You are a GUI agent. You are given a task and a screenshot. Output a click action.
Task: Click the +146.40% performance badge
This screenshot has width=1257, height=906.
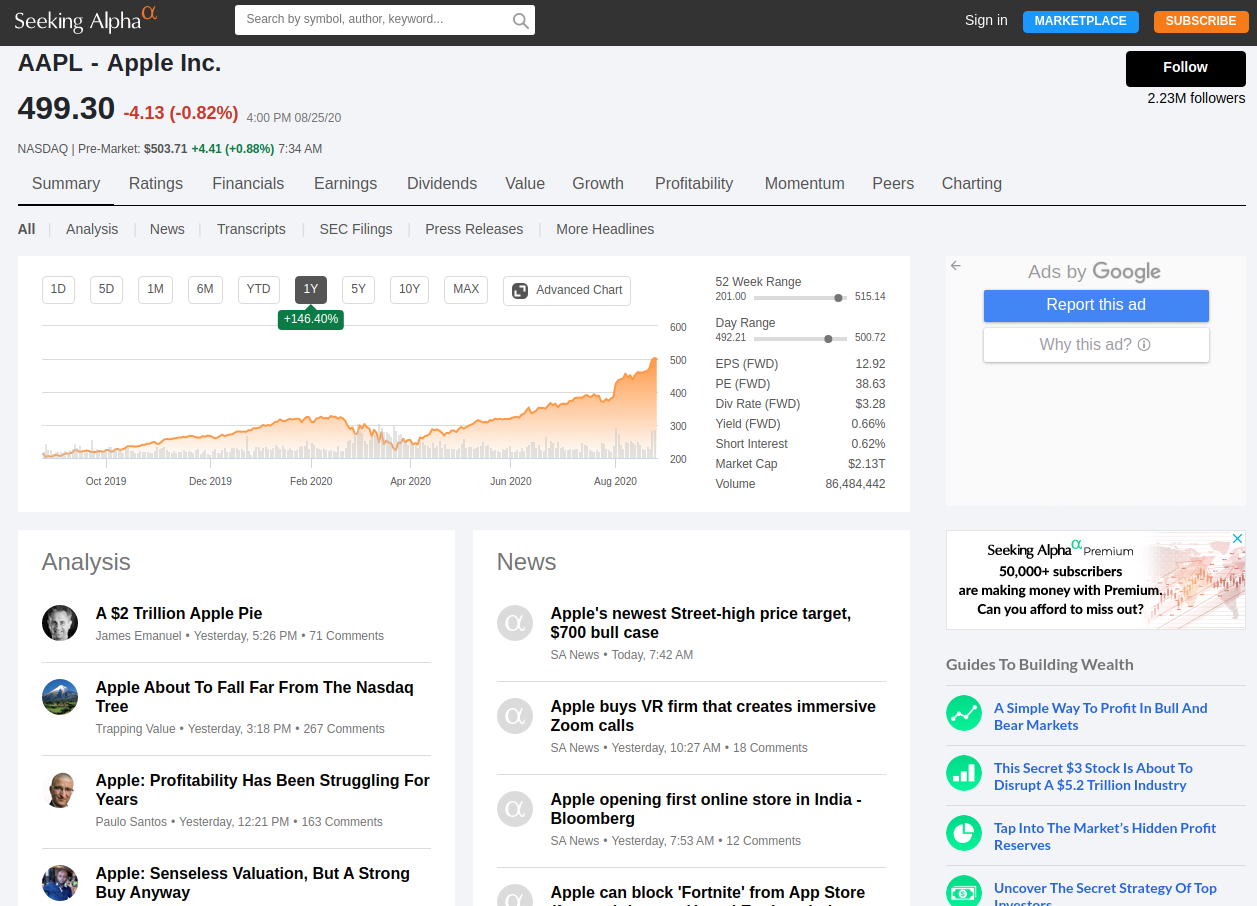(x=311, y=319)
